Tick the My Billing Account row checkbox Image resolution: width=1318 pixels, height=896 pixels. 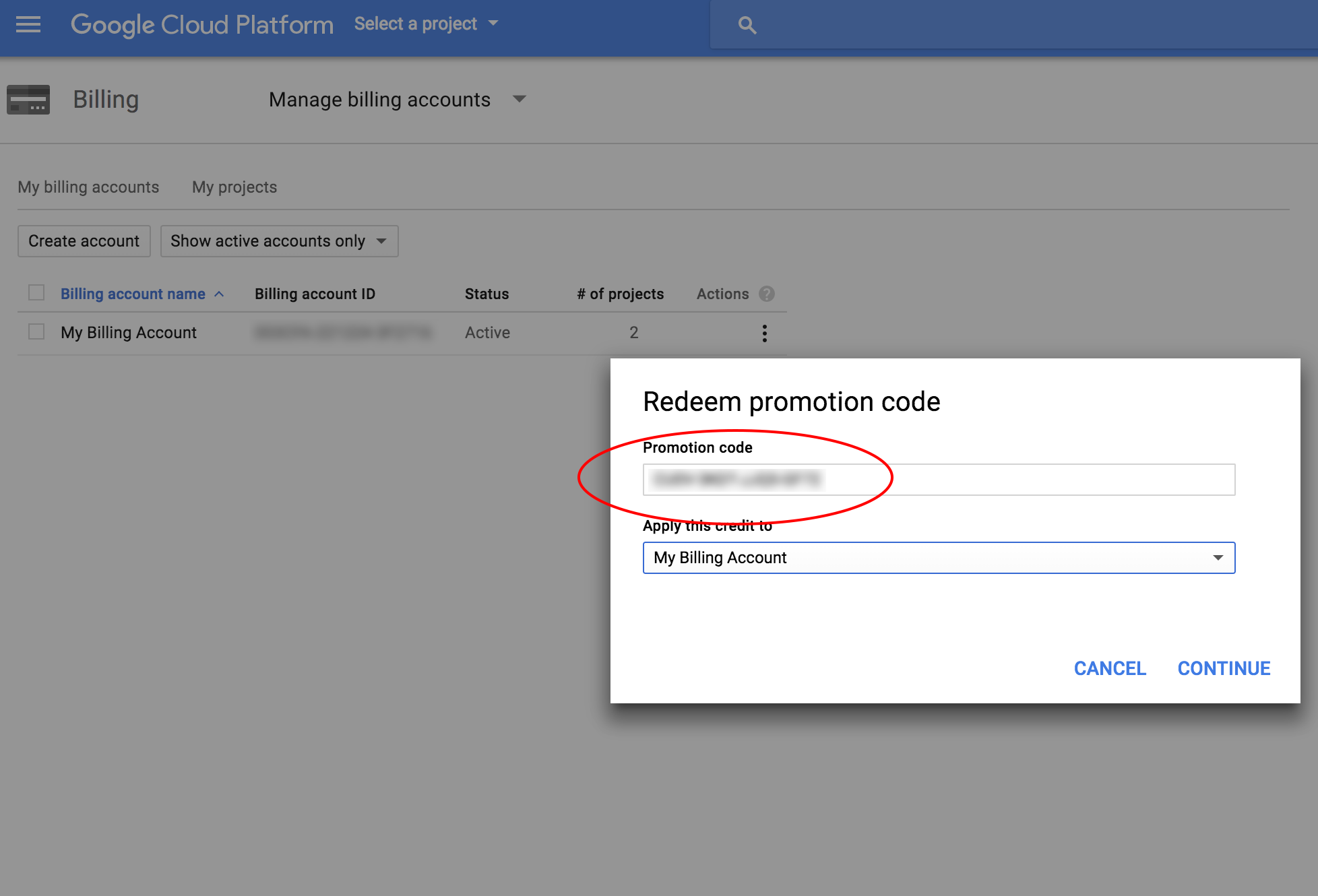coord(36,331)
